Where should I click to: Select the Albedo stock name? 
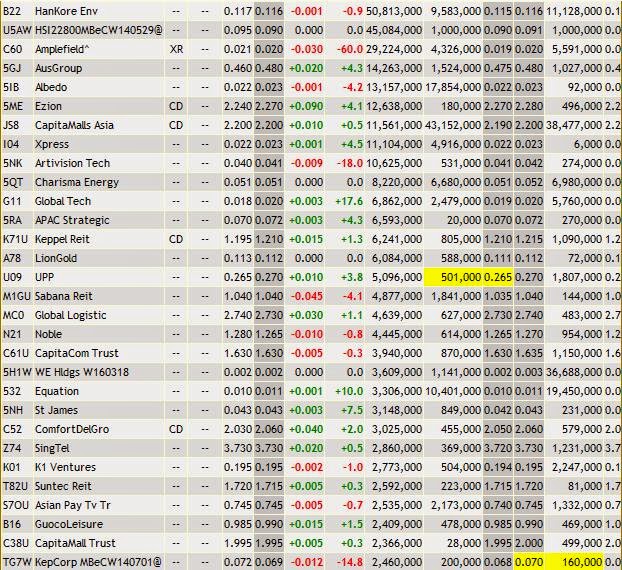[51, 87]
